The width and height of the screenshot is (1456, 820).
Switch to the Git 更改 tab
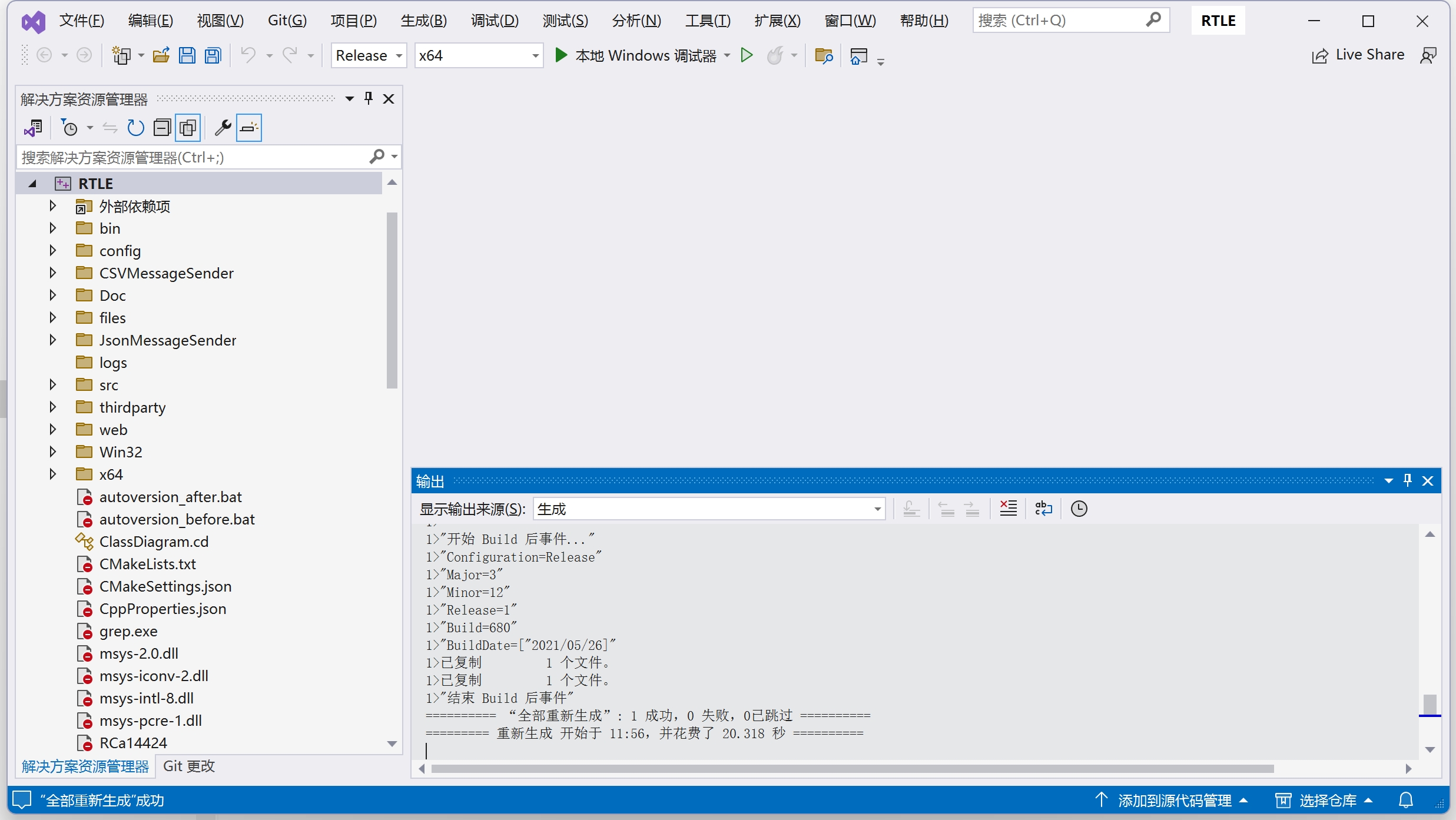tap(188, 766)
